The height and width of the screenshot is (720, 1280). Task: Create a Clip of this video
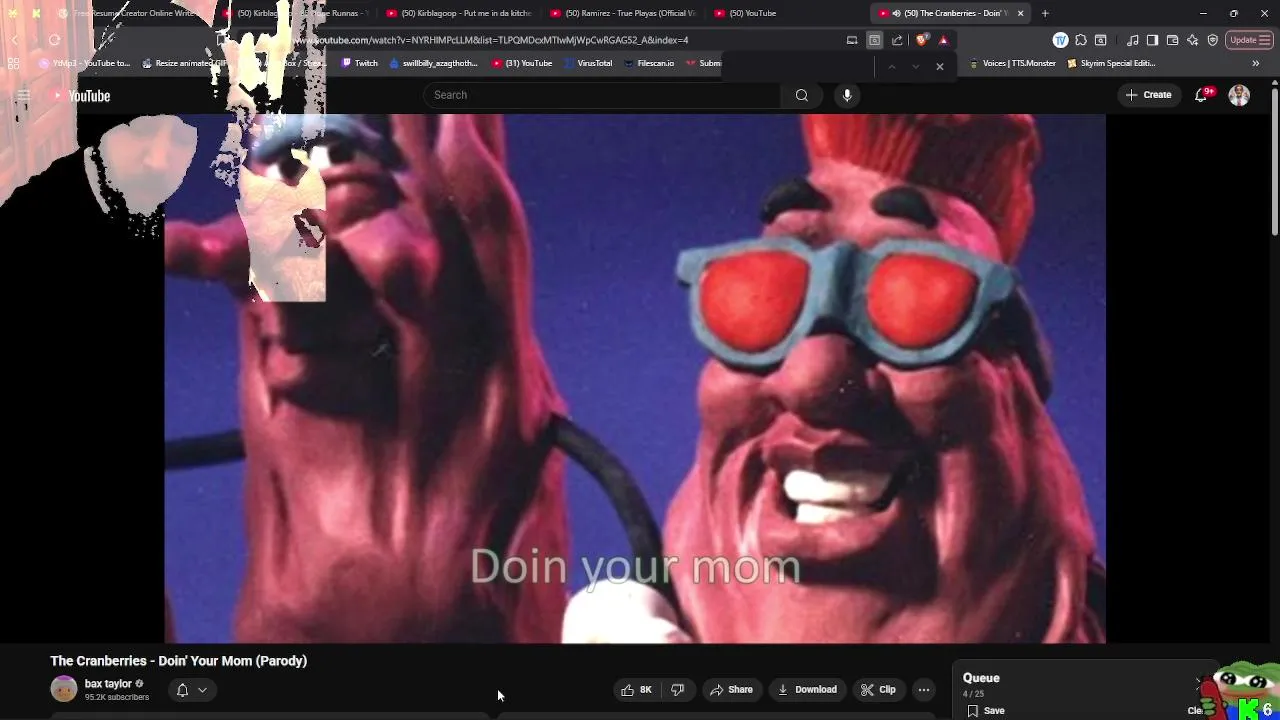879,689
